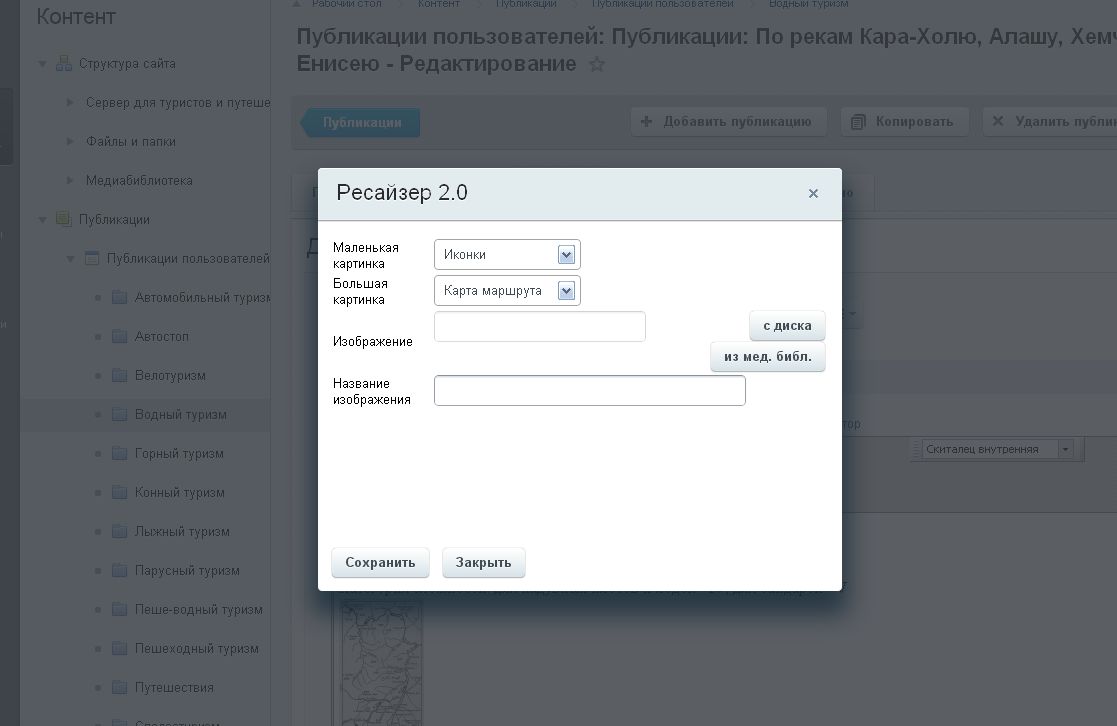Focus the Название изображения text field
This screenshot has height=726, width=1117.
click(590, 390)
